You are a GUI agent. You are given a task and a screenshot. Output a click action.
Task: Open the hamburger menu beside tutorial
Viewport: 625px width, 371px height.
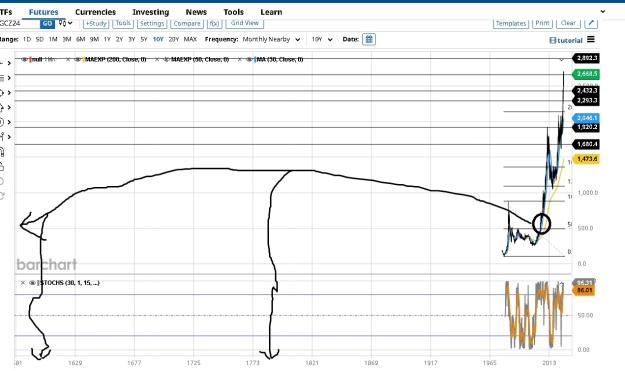591,39
